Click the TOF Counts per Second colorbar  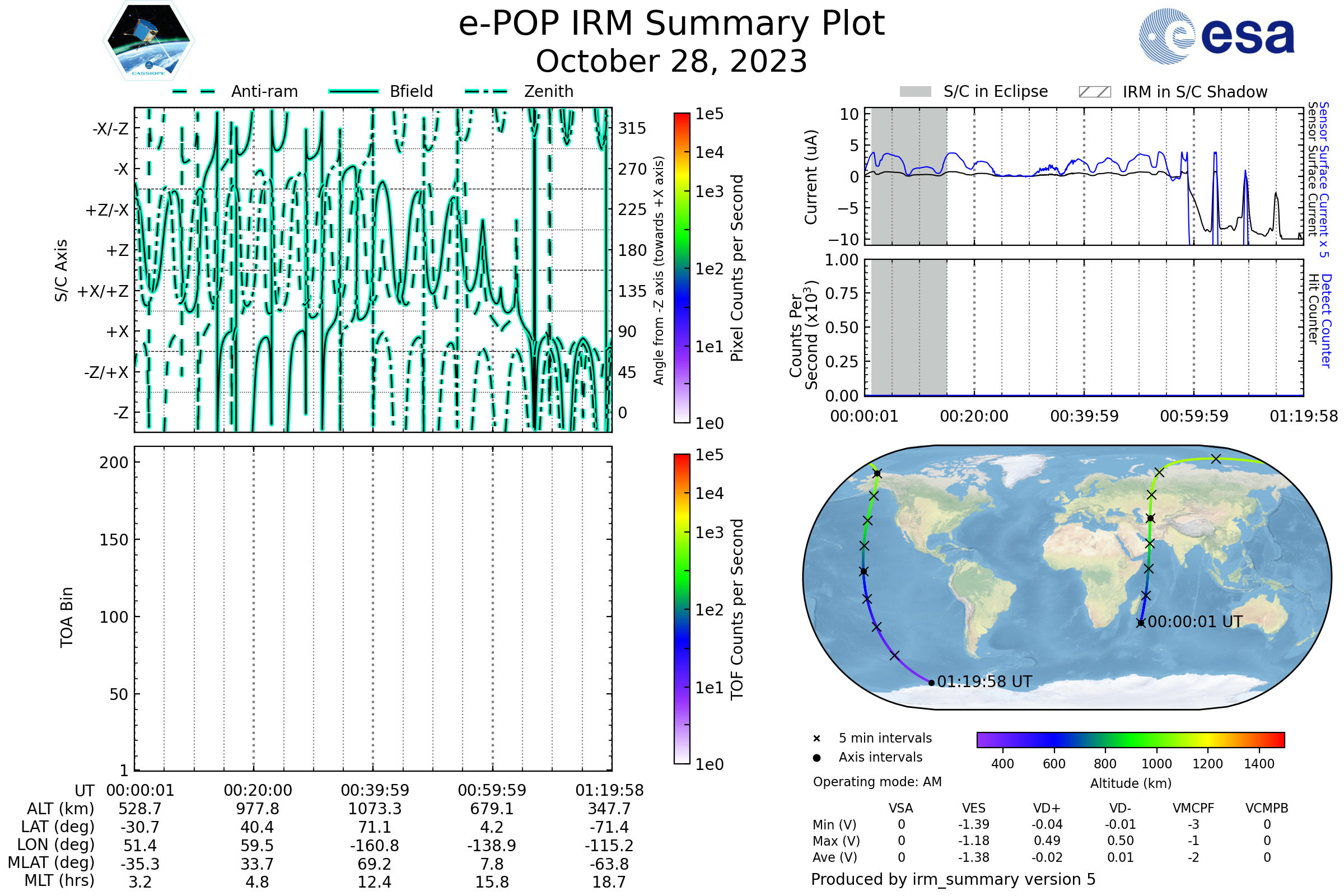tap(682, 609)
